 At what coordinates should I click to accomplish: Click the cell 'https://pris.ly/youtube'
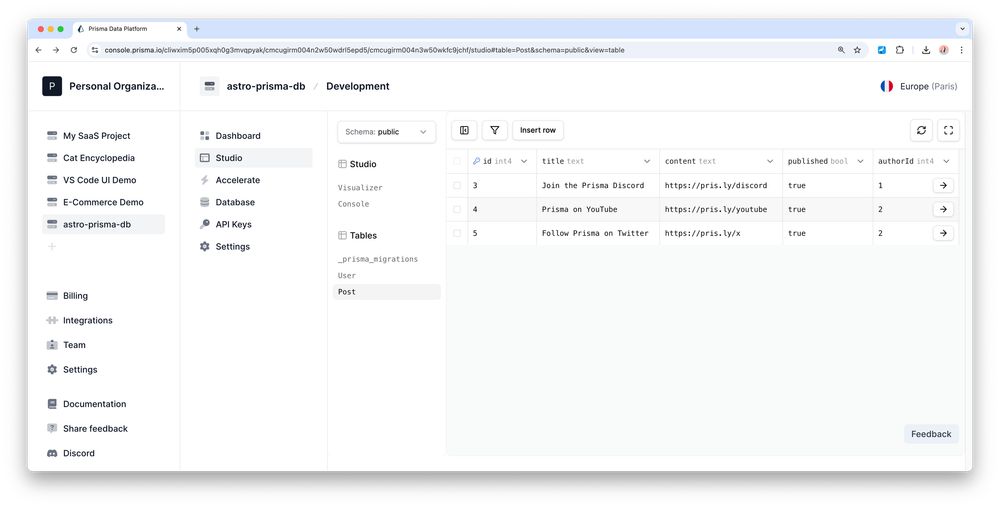point(721,209)
